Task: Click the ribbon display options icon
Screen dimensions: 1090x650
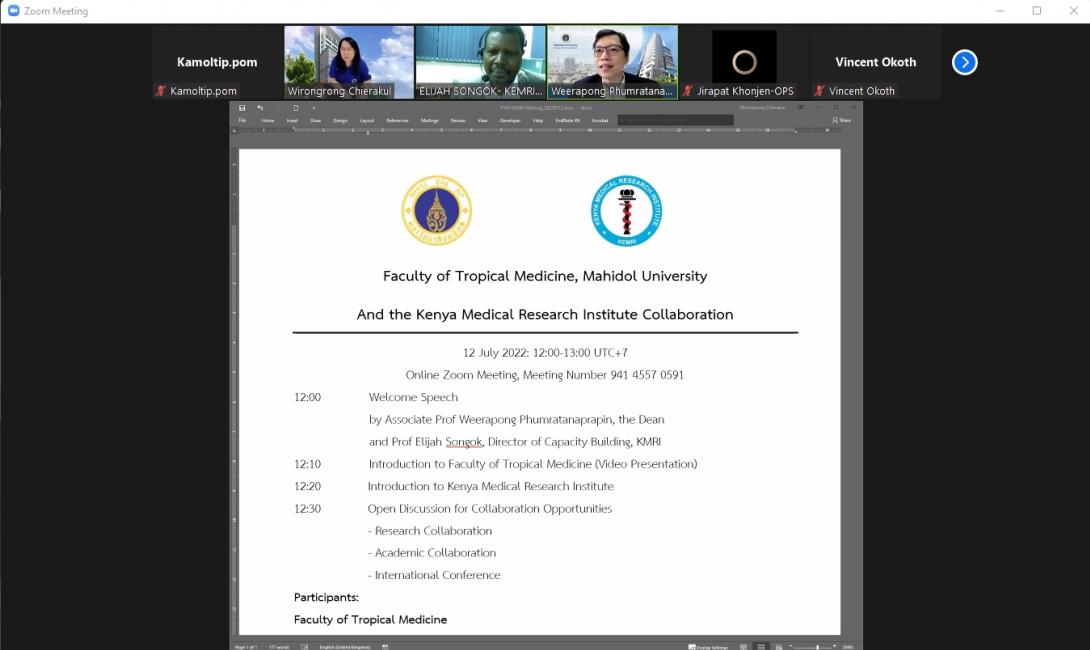Action: [800, 108]
